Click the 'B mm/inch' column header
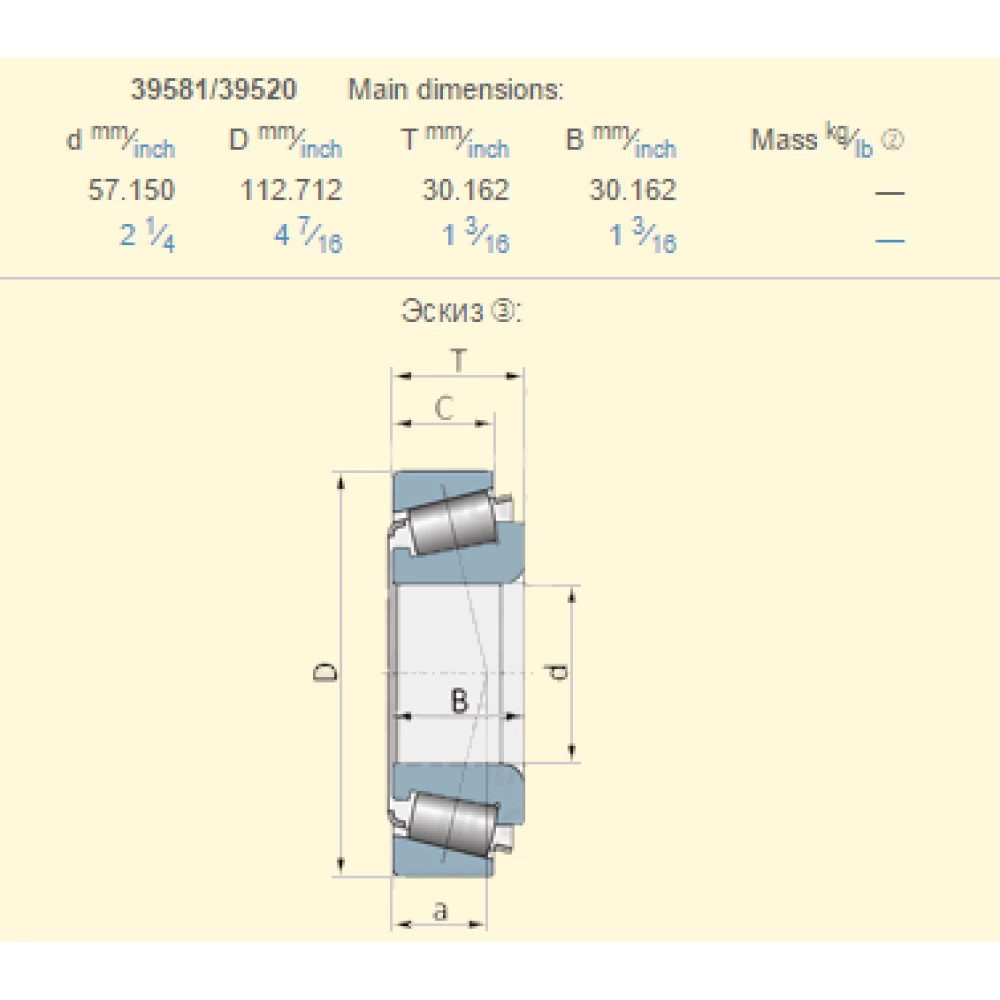This screenshot has width=1000, height=1000. (x=621, y=141)
